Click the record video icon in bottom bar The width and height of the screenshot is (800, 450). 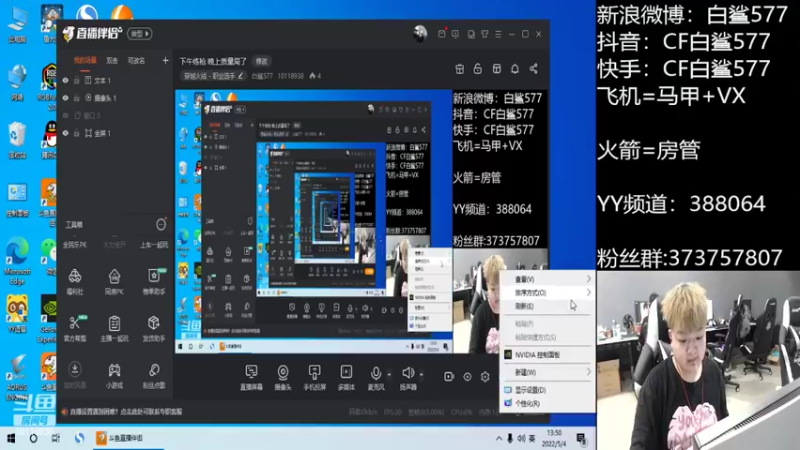[x=449, y=377]
